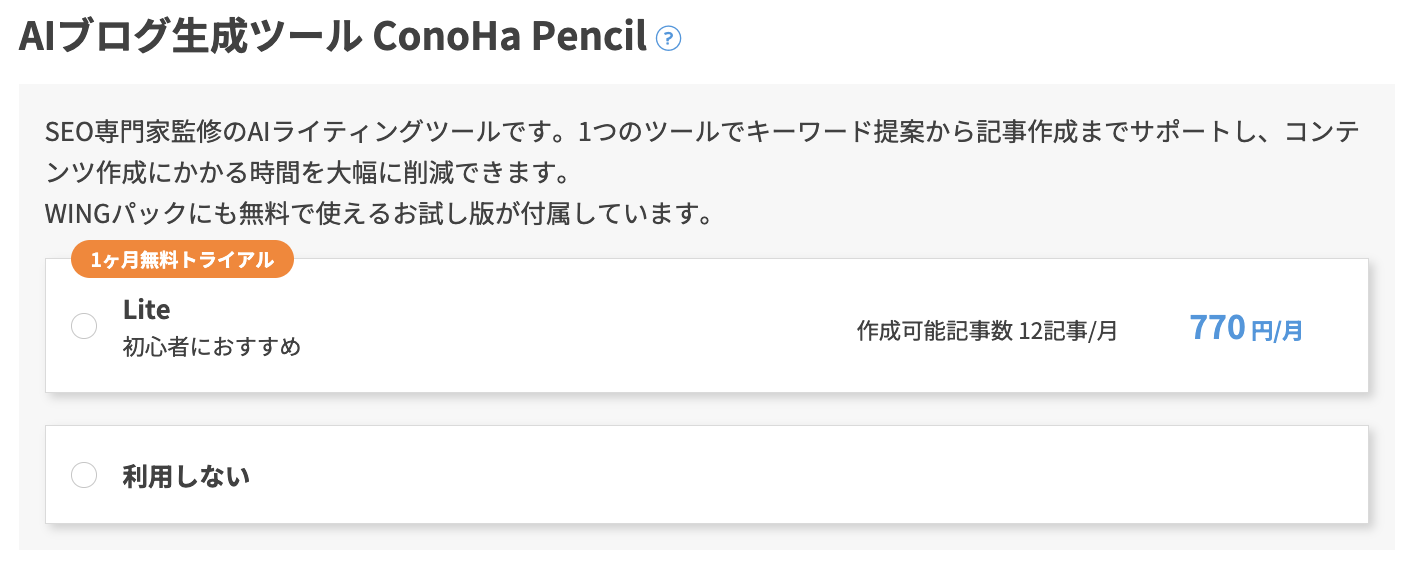
Task: Click the 12記事/月 article count
Action: [x=1068, y=331]
